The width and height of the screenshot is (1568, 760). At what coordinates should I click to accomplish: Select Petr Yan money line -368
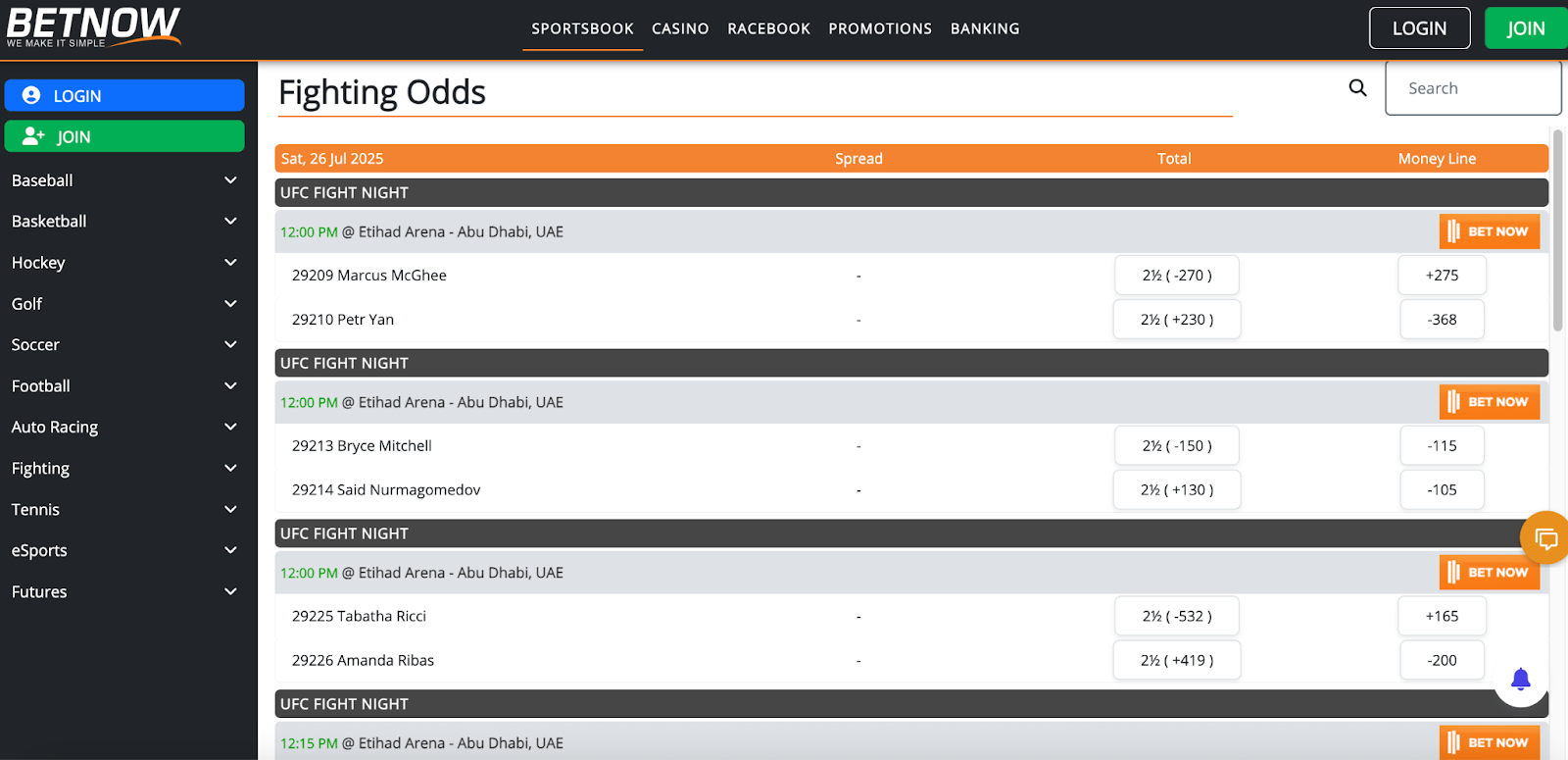coord(1442,320)
